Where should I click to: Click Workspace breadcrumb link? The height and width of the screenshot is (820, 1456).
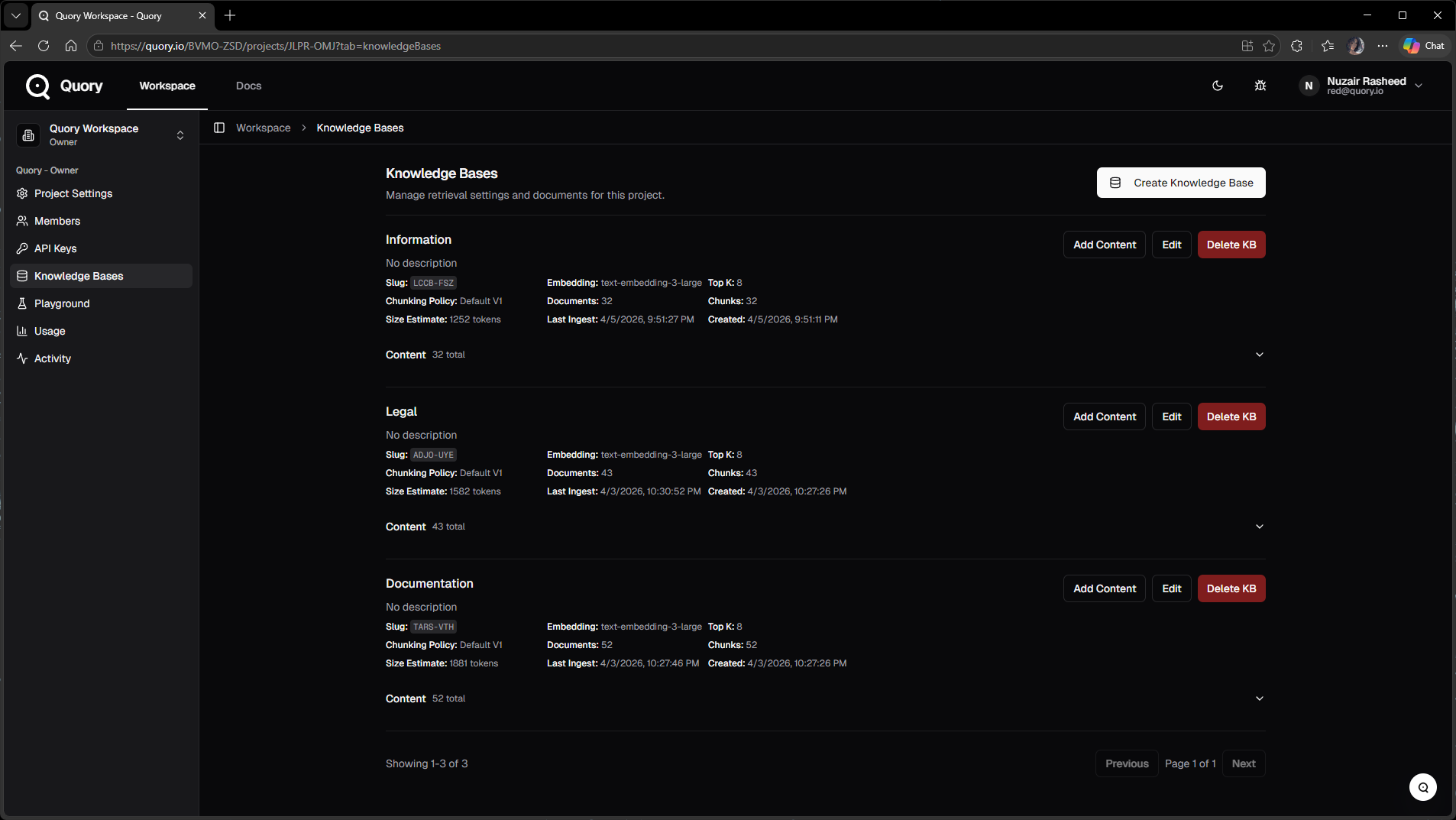tap(263, 128)
